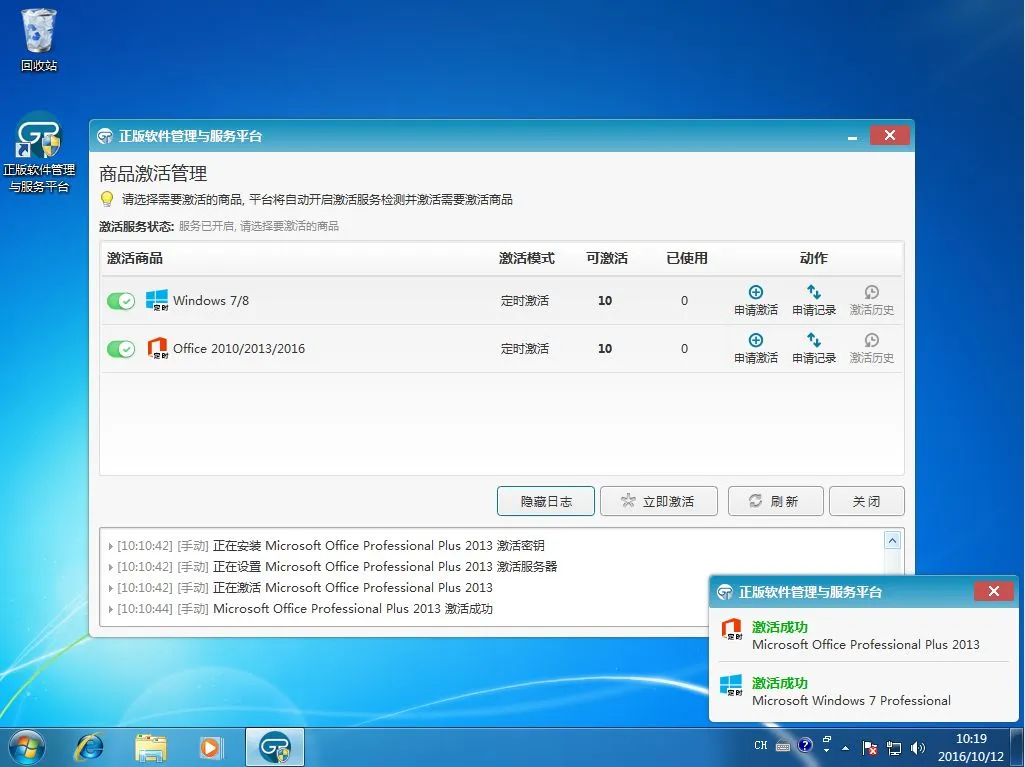This screenshot has height=767, width=1025.
Task: Click Microsoft Windows 7 Professional notification text
Action: (851, 701)
